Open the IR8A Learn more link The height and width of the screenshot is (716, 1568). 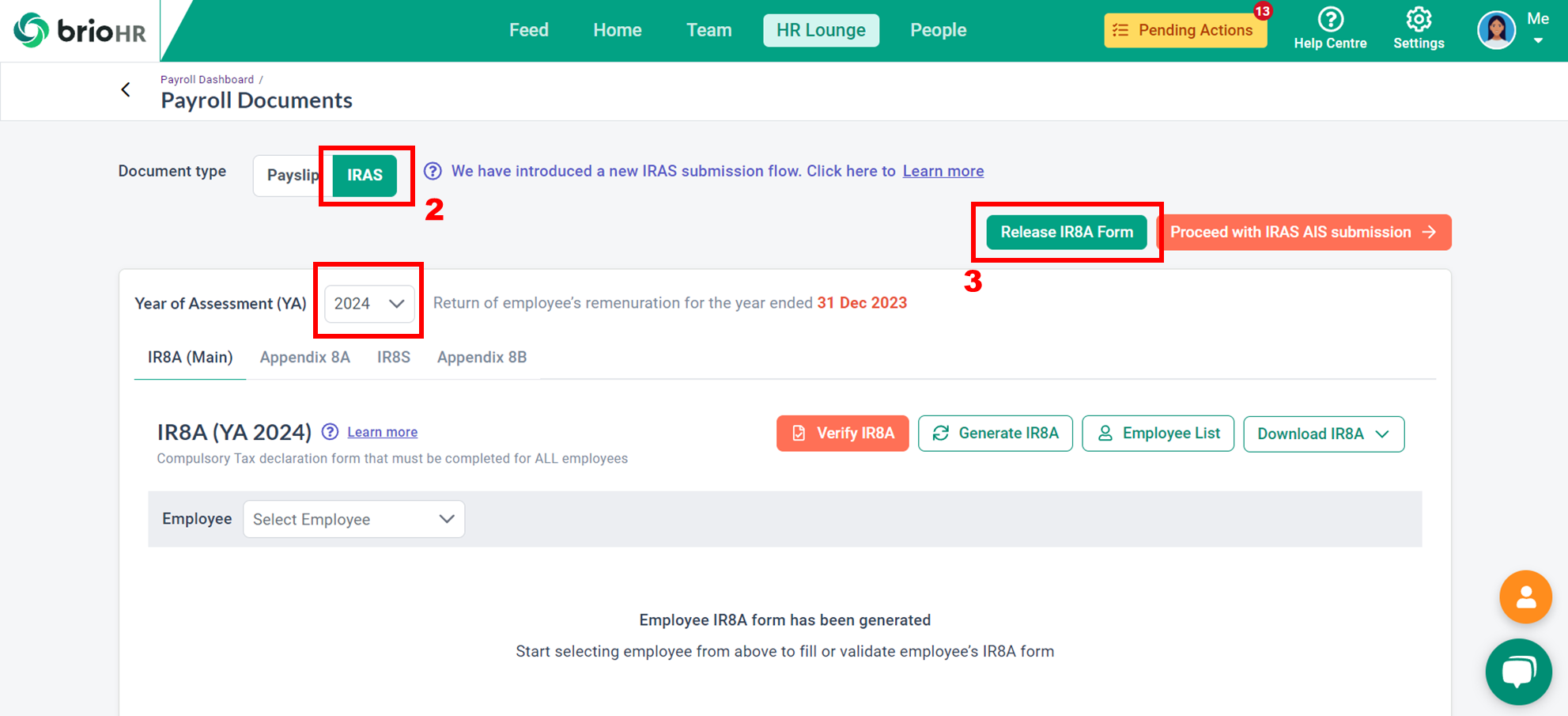382,432
